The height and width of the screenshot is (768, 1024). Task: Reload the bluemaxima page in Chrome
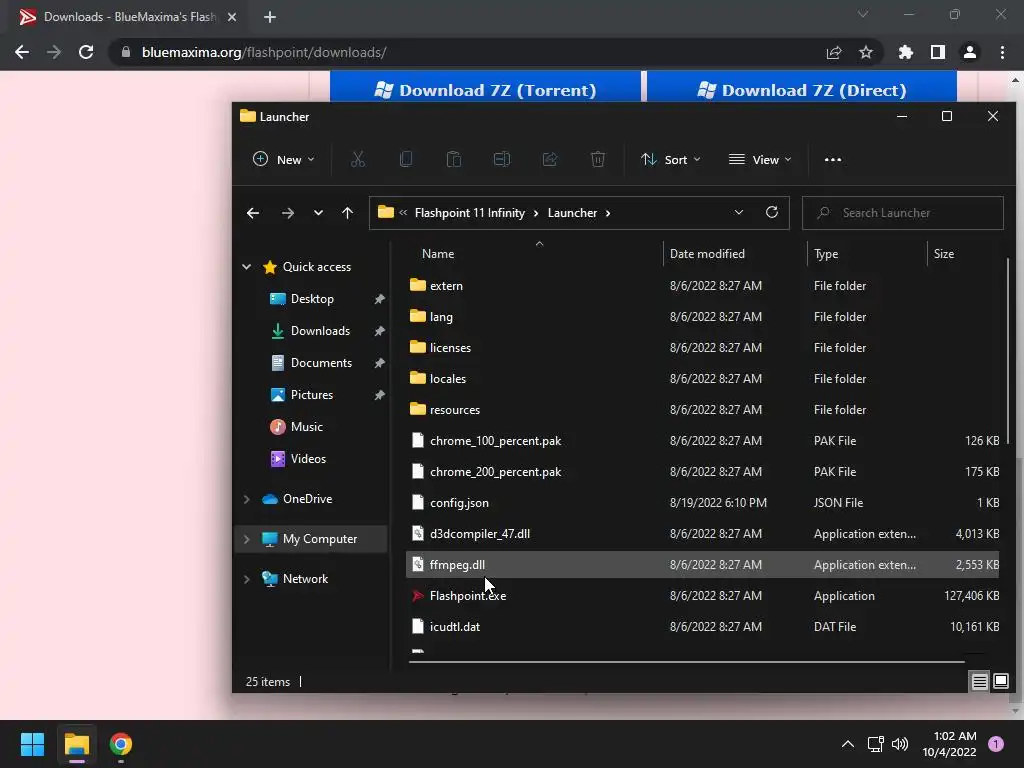[86, 52]
